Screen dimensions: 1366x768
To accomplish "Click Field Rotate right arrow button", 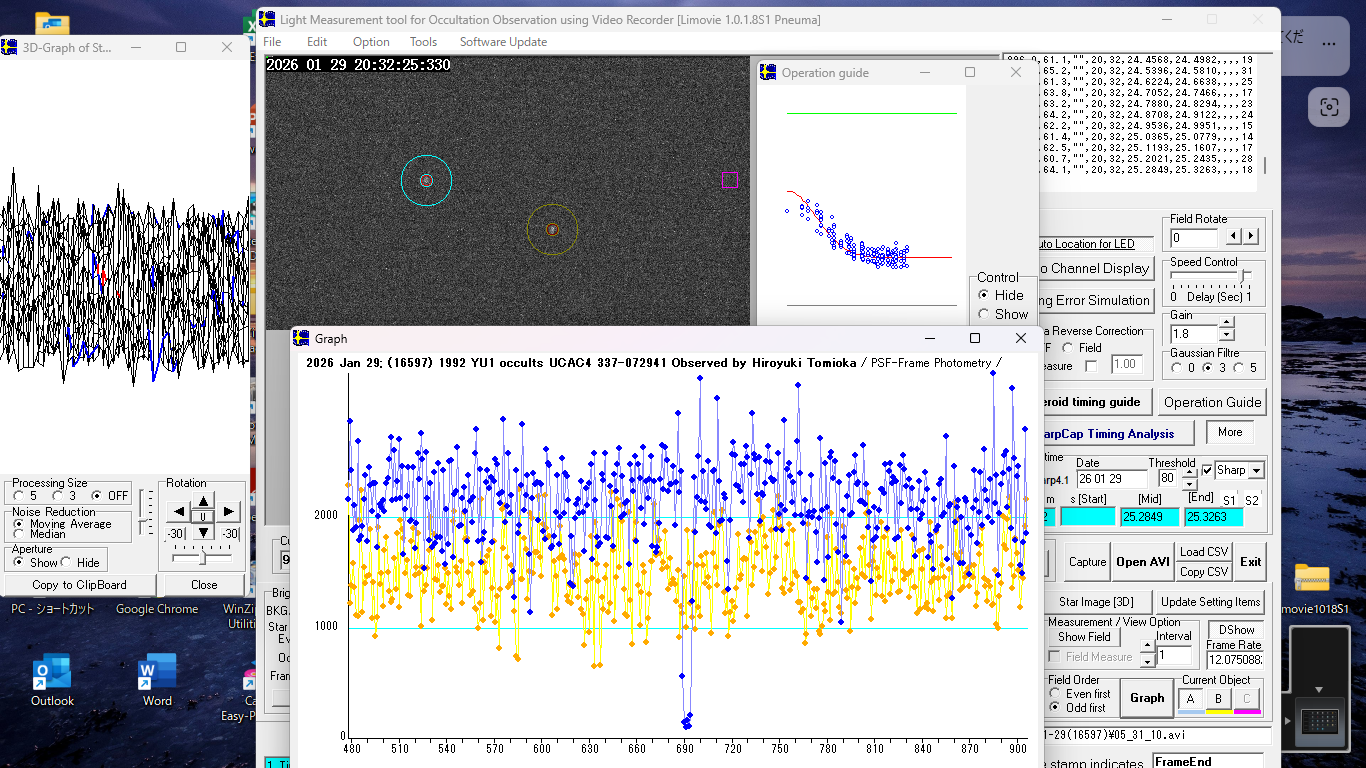I will [x=1250, y=237].
